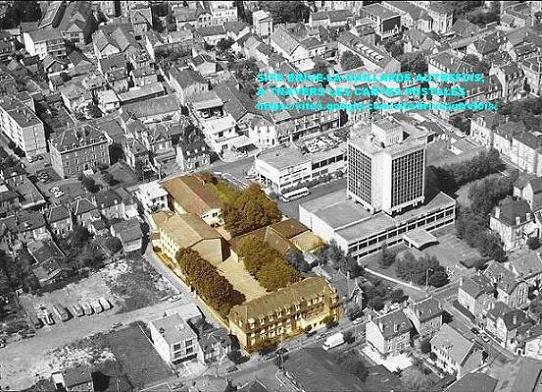
Task: Click the highlighted middle wing with the pale facade
Action: pyautogui.click(x=187, y=235)
